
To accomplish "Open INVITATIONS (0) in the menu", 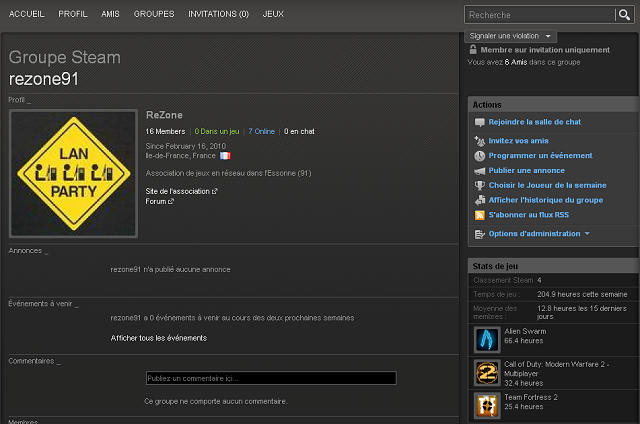I will tap(218, 14).
